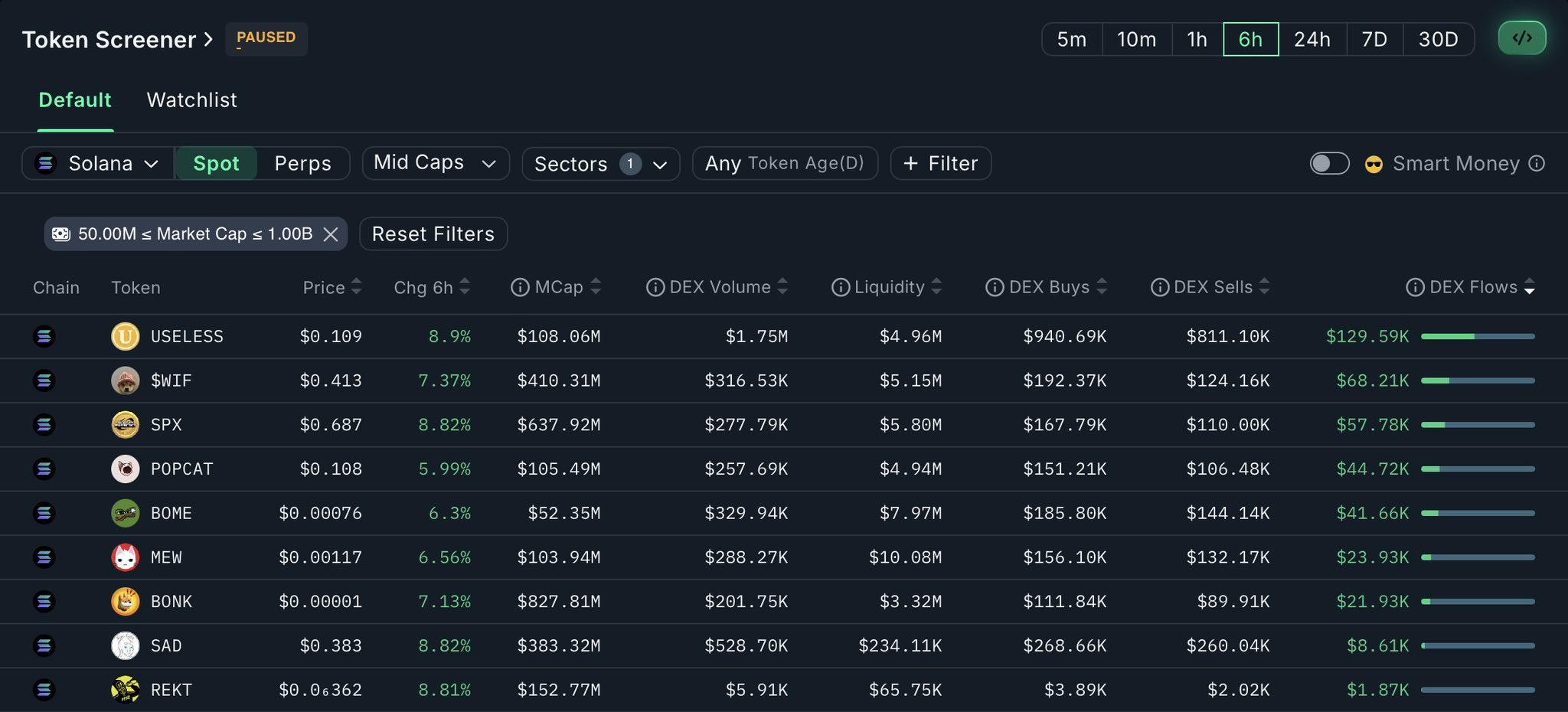
Task: Open the Sectors filter dropdown
Action: tap(600, 164)
